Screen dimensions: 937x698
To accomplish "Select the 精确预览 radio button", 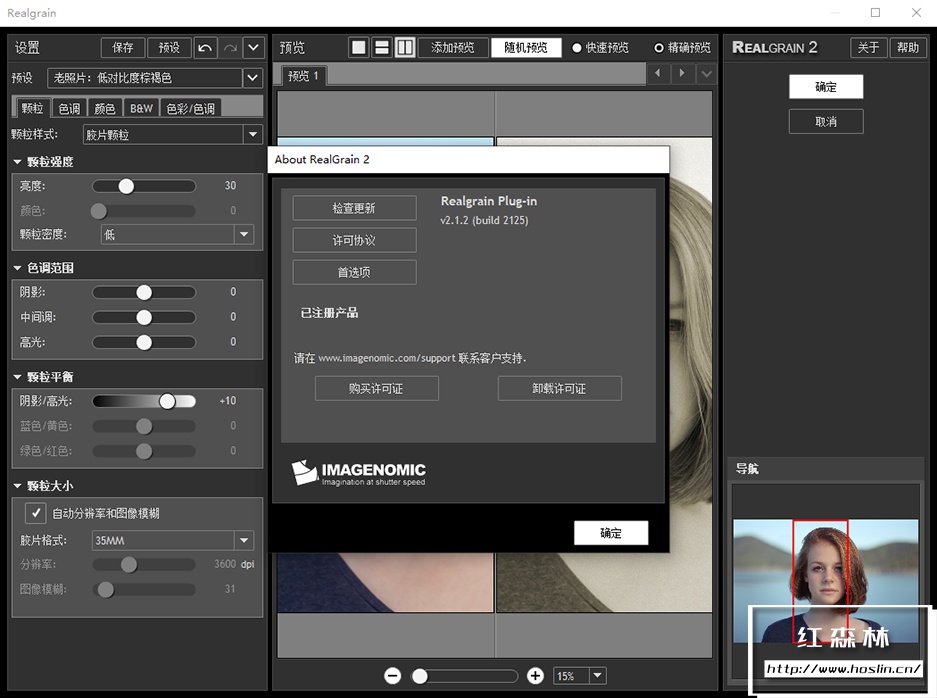I will (658, 47).
